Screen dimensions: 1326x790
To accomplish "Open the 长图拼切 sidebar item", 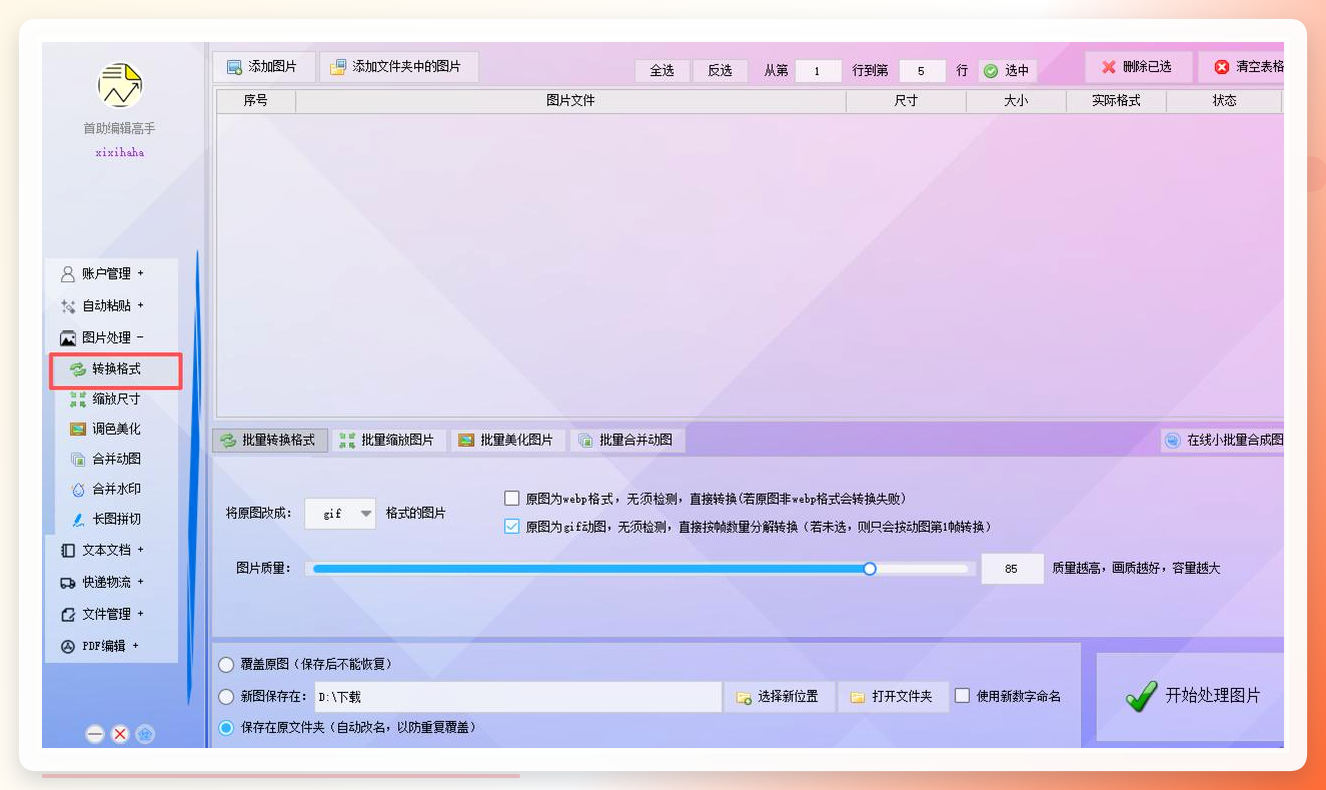I will coord(105,519).
